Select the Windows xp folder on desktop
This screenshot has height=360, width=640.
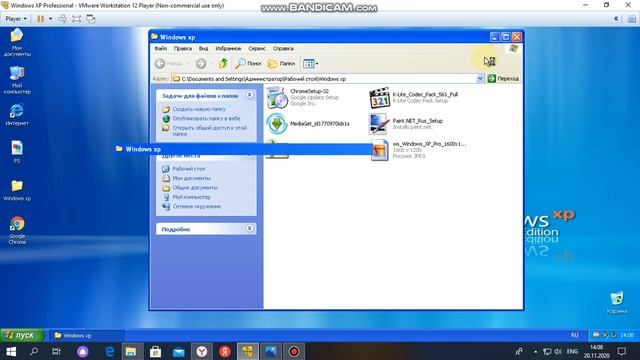click(17, 190)
